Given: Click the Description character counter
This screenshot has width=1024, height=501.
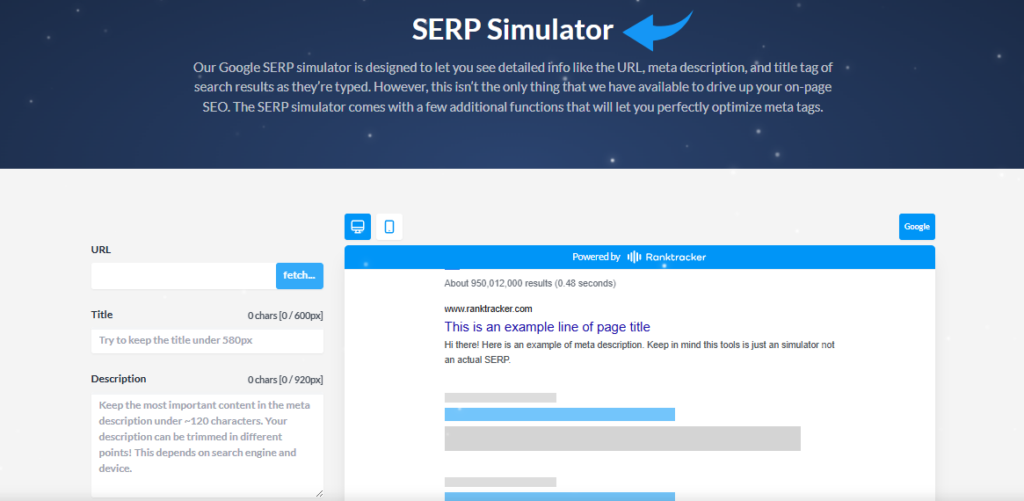Looking at the screenshot, I should 285,380.
